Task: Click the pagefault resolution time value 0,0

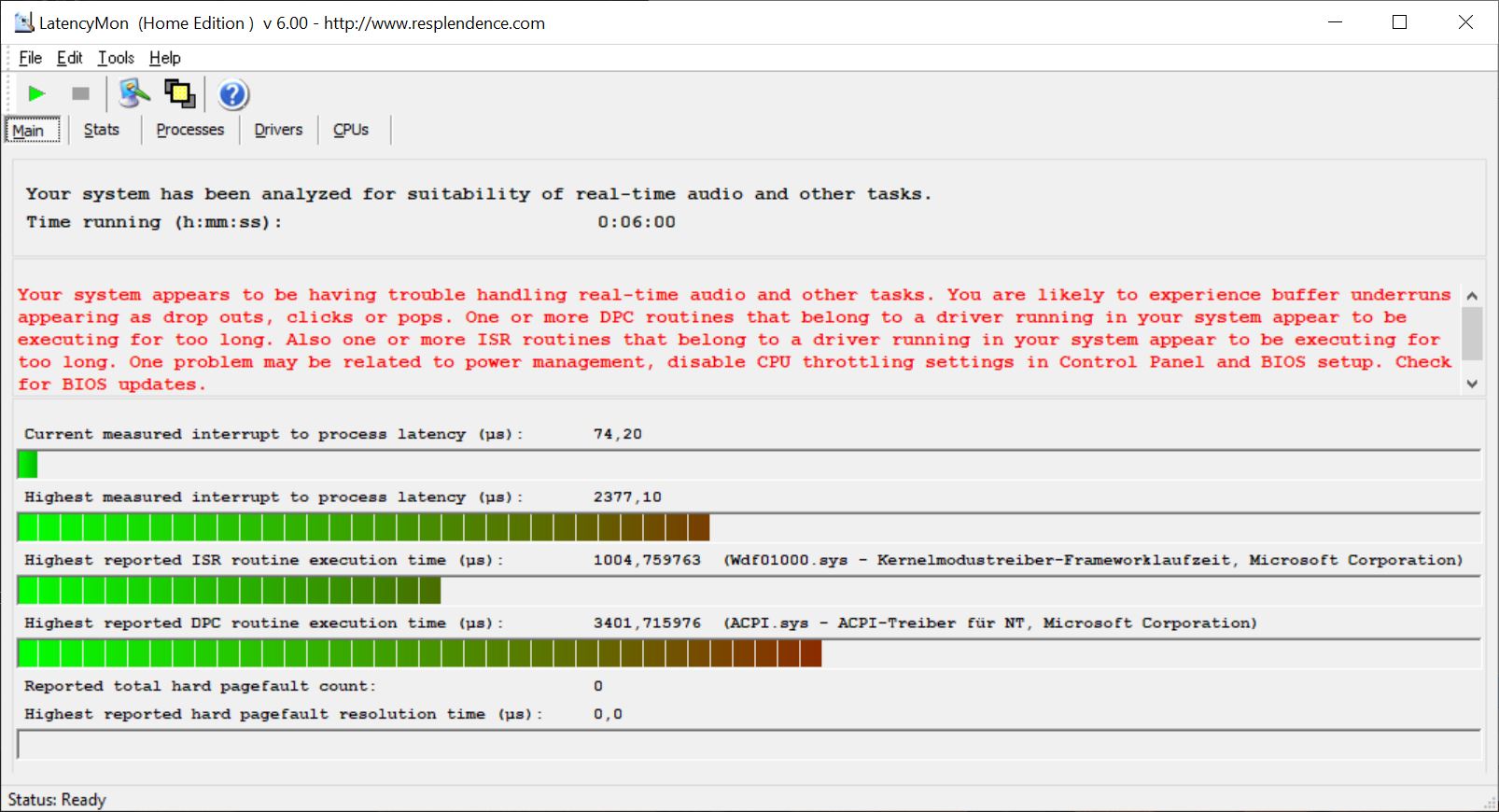Action: (x=608, y=714)
